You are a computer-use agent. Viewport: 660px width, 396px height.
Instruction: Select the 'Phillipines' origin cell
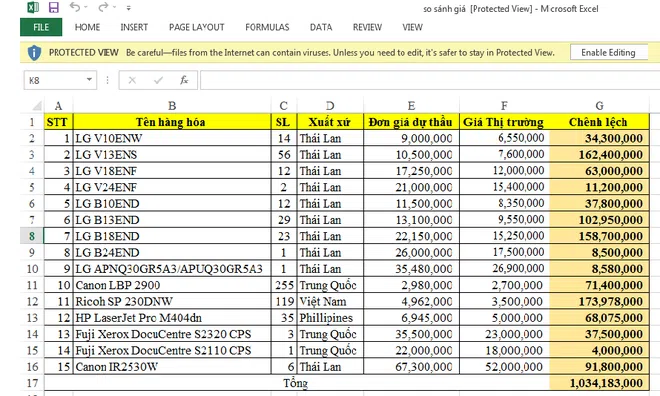(x=330, y=318)
